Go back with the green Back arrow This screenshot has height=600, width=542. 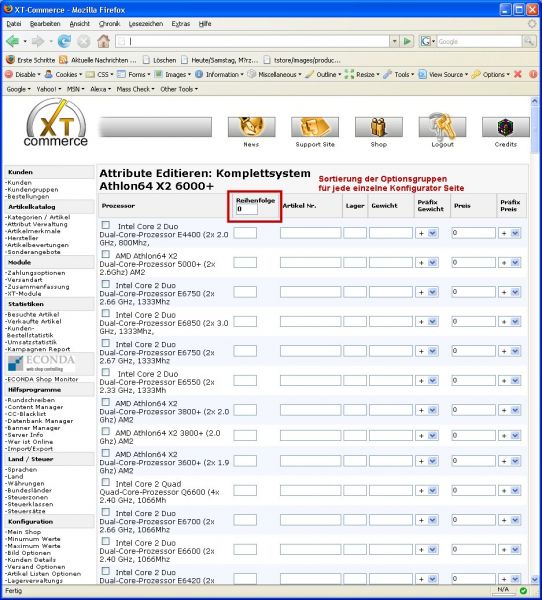coord(12,41)
